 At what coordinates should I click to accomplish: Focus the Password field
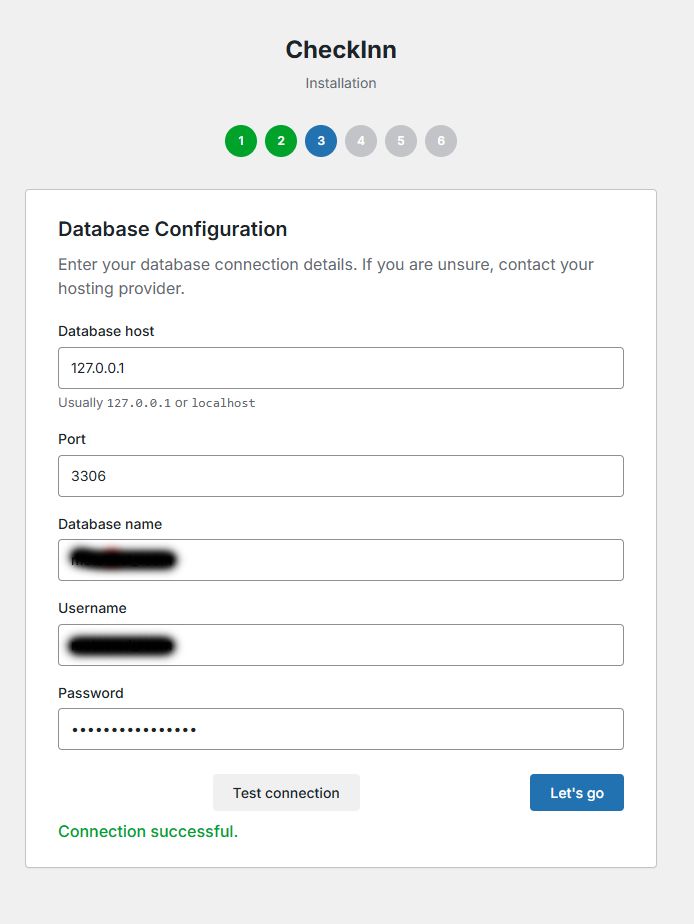tap(341, 729)
